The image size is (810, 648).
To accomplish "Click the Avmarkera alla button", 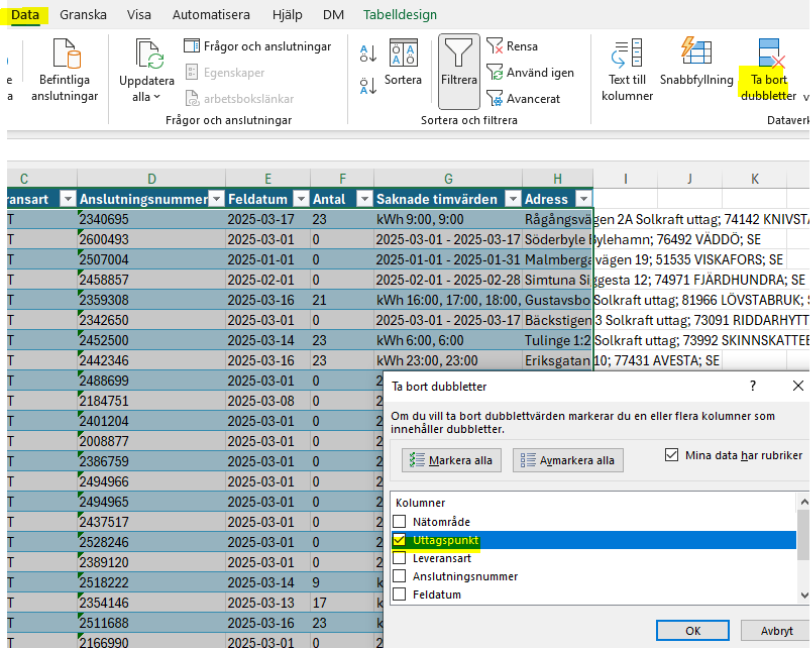I will point(568,460).
